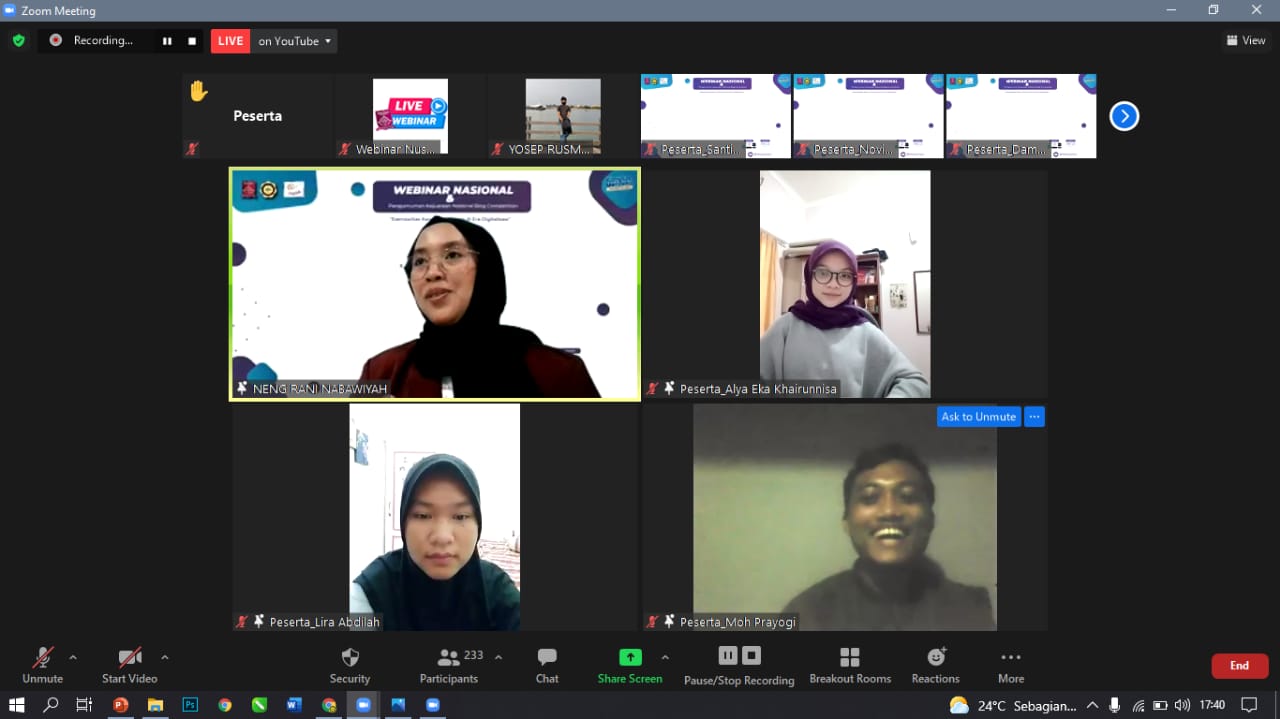Open Breakout Rooms

click(850, 665)
